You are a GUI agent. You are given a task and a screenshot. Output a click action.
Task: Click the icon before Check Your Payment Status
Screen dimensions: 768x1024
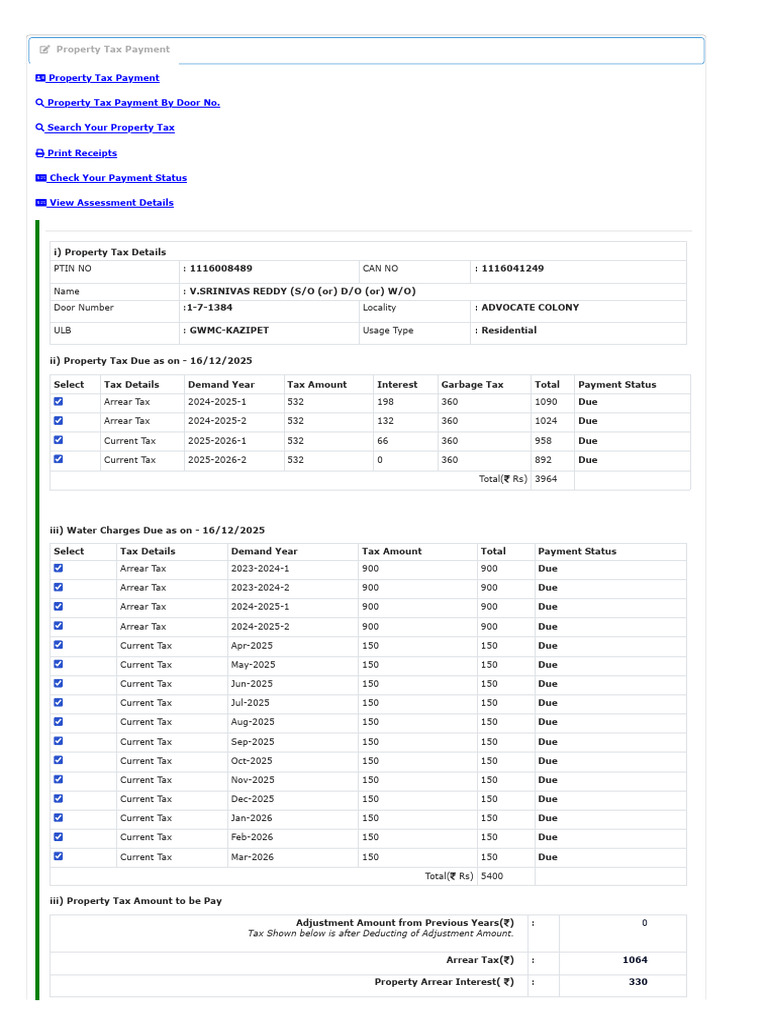41,178
